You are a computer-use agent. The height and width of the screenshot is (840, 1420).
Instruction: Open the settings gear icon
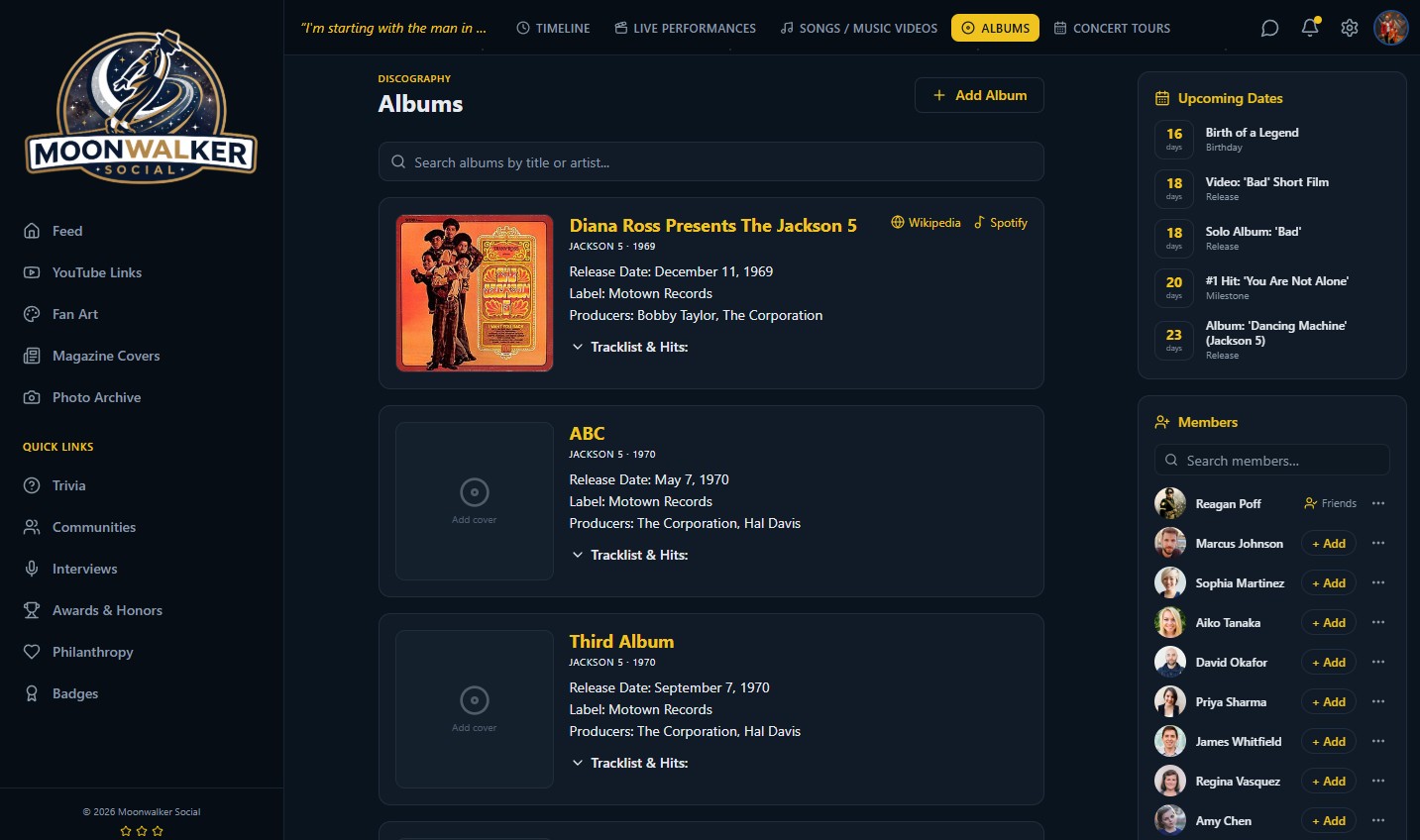point(1350,28)
